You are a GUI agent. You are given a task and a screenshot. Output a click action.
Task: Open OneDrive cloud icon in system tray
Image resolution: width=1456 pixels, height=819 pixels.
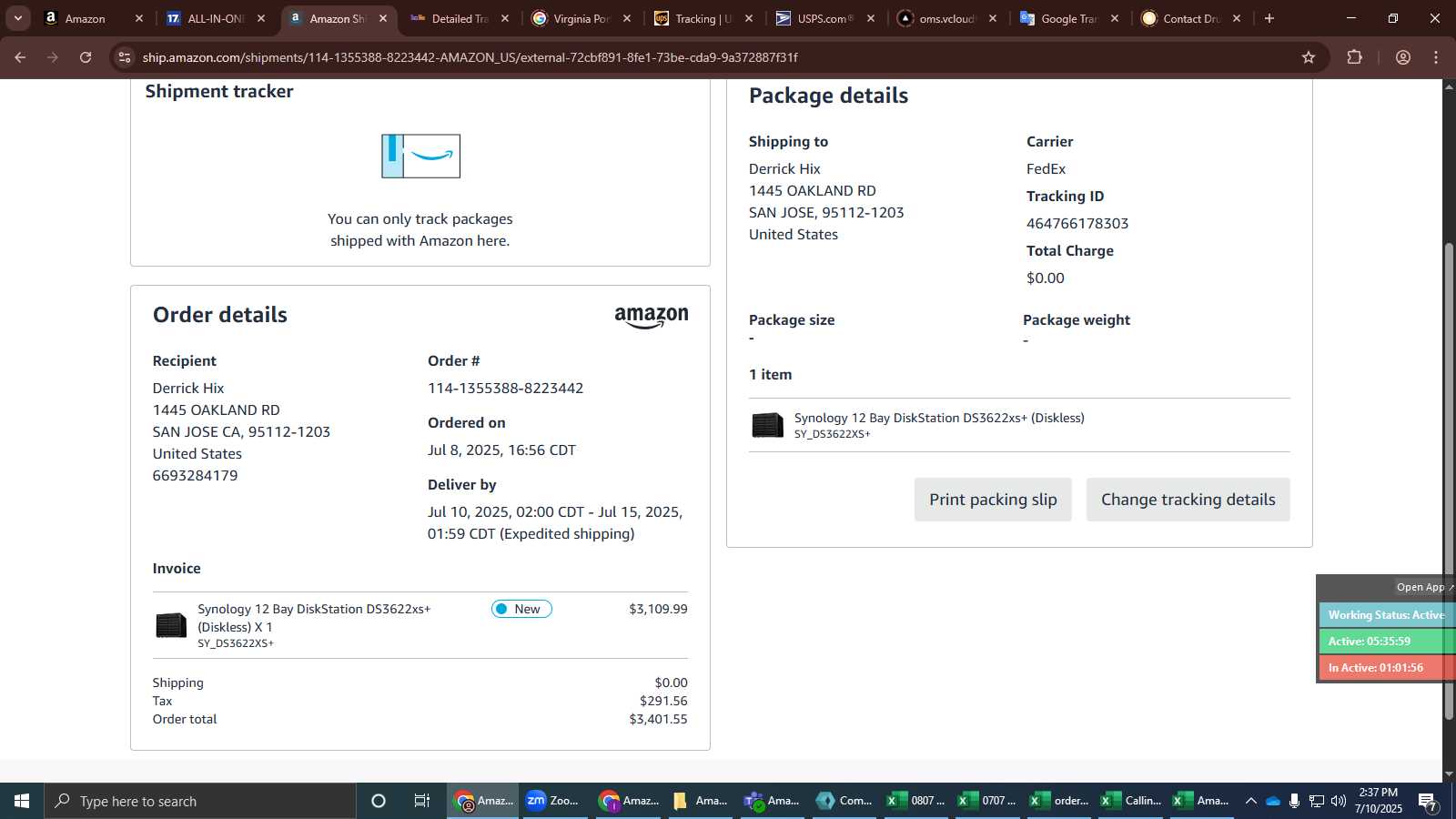(1273, 801)
